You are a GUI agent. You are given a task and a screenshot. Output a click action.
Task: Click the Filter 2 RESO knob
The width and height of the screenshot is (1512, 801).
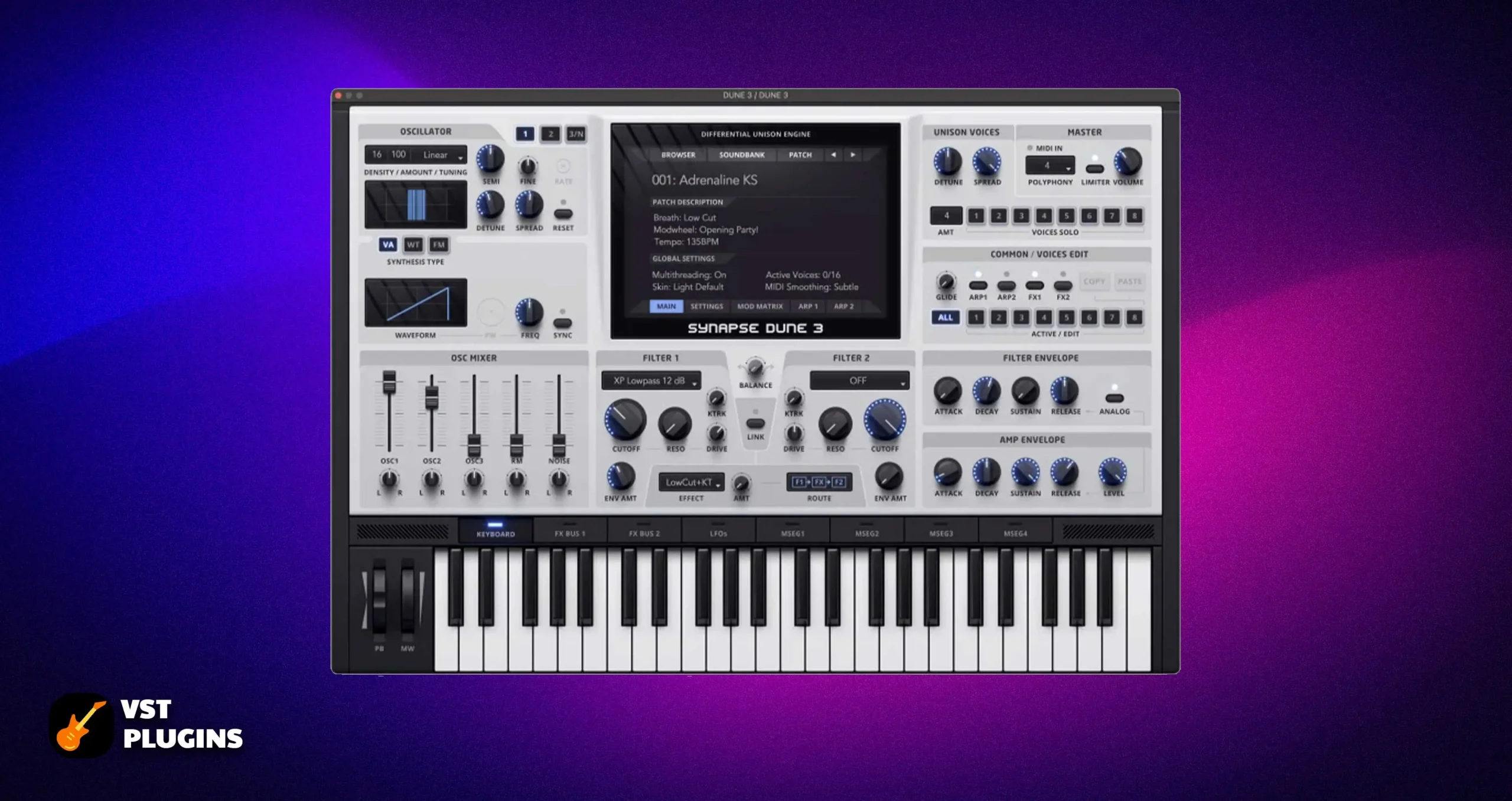click(x=835, y=424)
